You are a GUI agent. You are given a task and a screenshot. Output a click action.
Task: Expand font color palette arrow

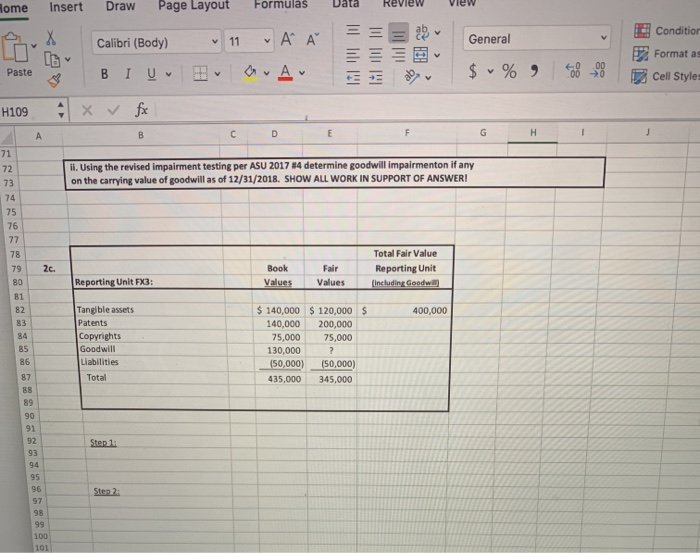(x=302, y=72)
